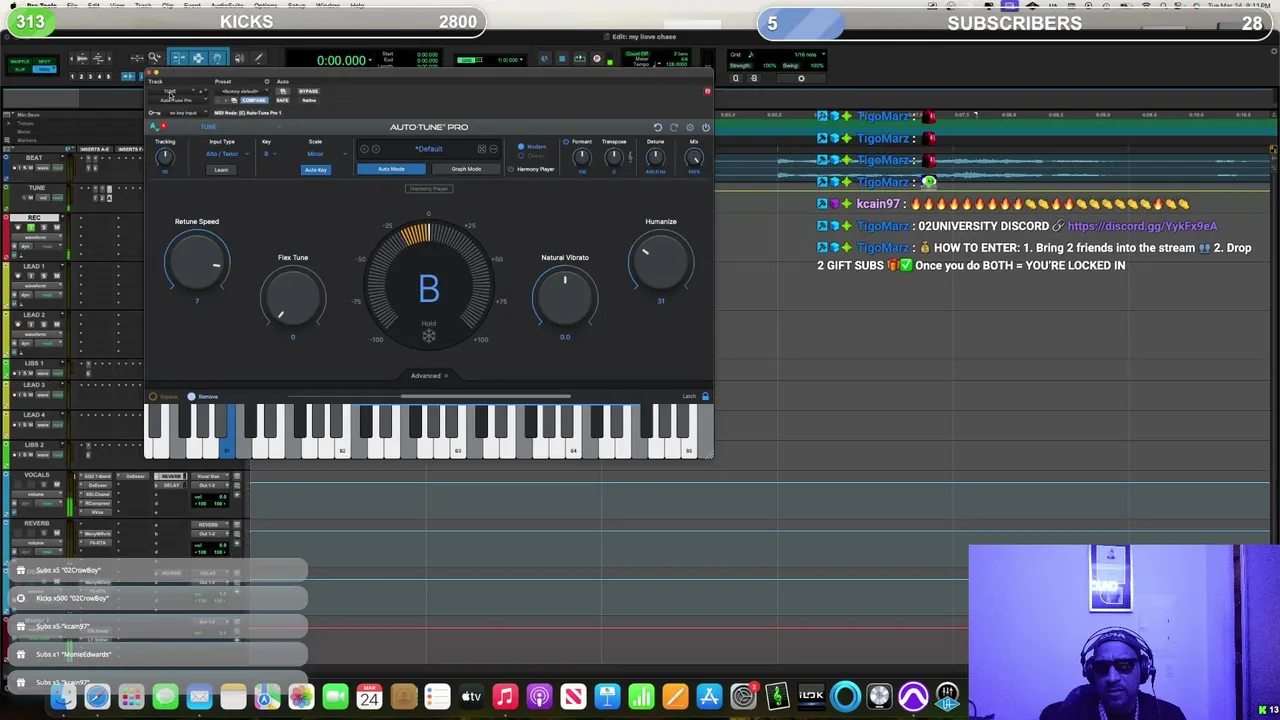
Task: Click the Pro Tools stop button
Action: [562, 59]
